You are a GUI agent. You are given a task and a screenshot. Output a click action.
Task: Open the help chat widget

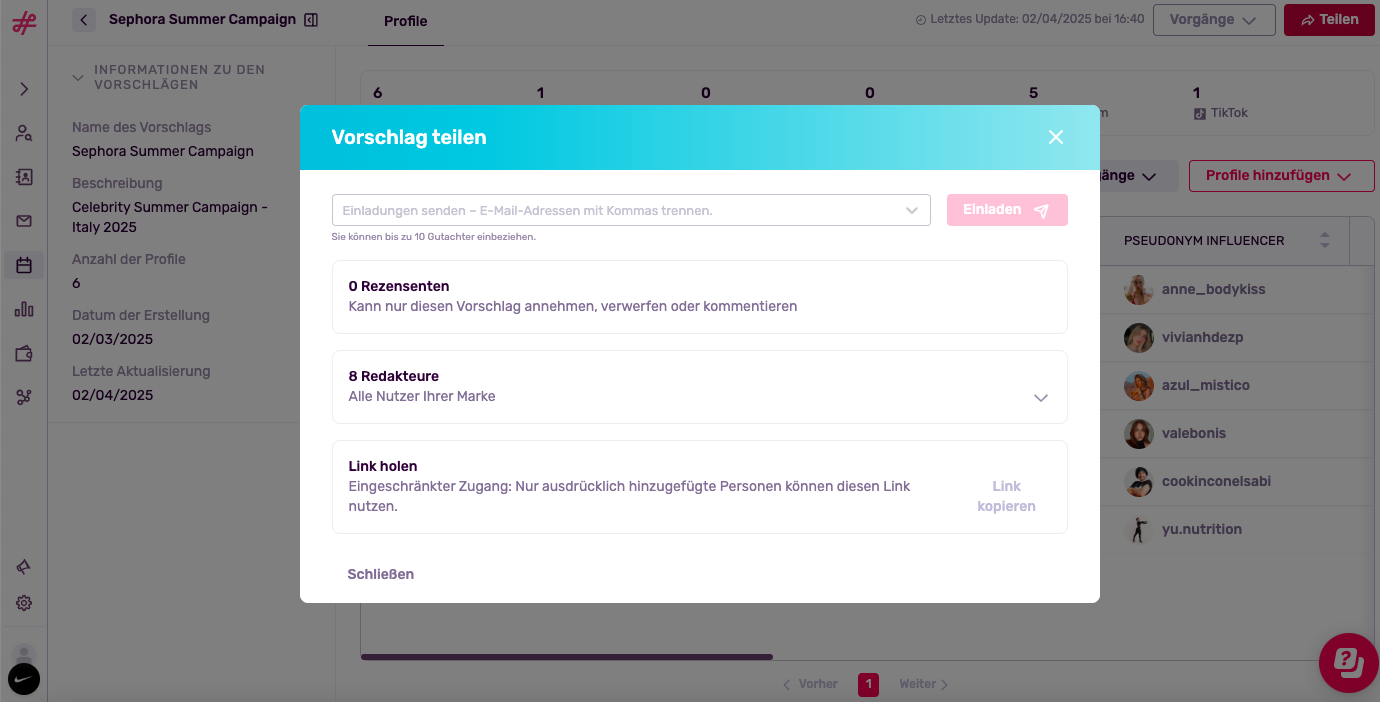tap(1349, 663)
